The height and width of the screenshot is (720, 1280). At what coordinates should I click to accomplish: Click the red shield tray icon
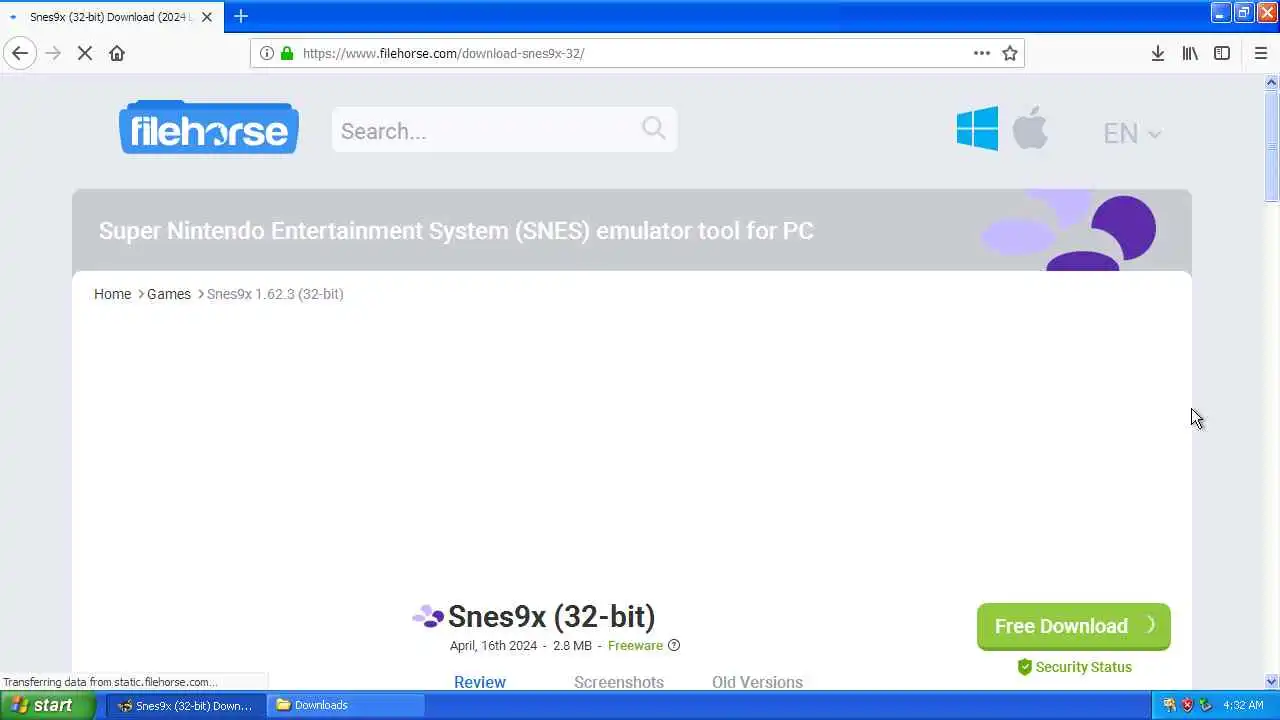click(1187, 705)
